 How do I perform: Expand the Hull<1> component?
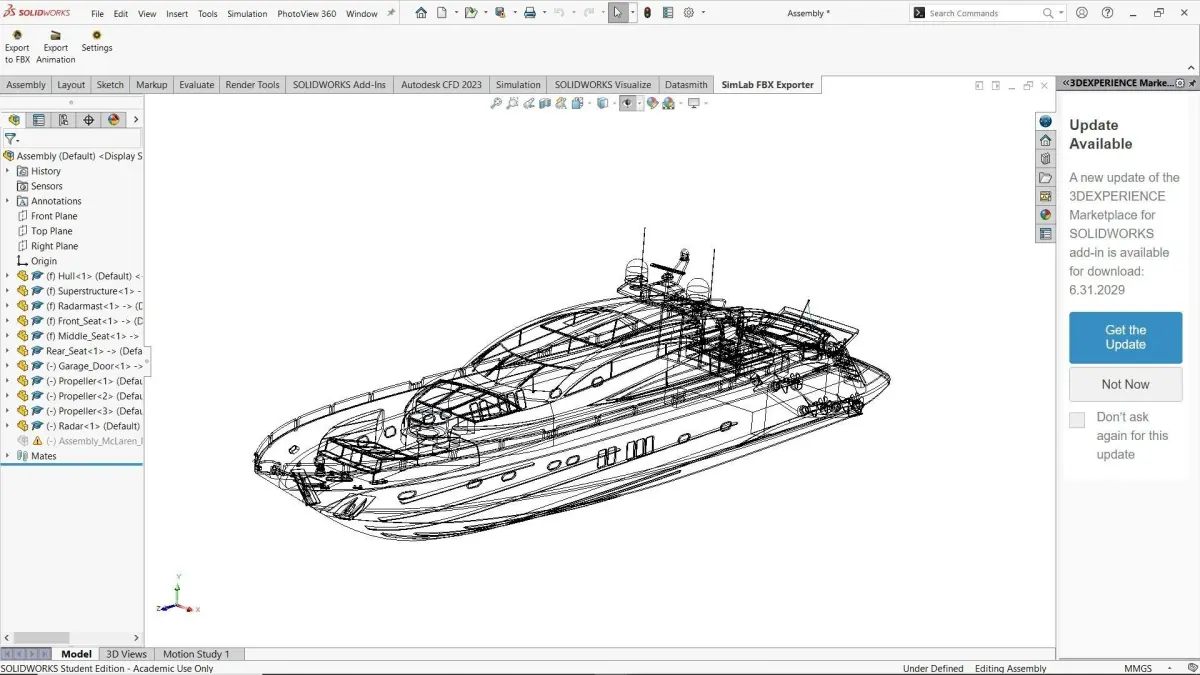tap(7, 276)
